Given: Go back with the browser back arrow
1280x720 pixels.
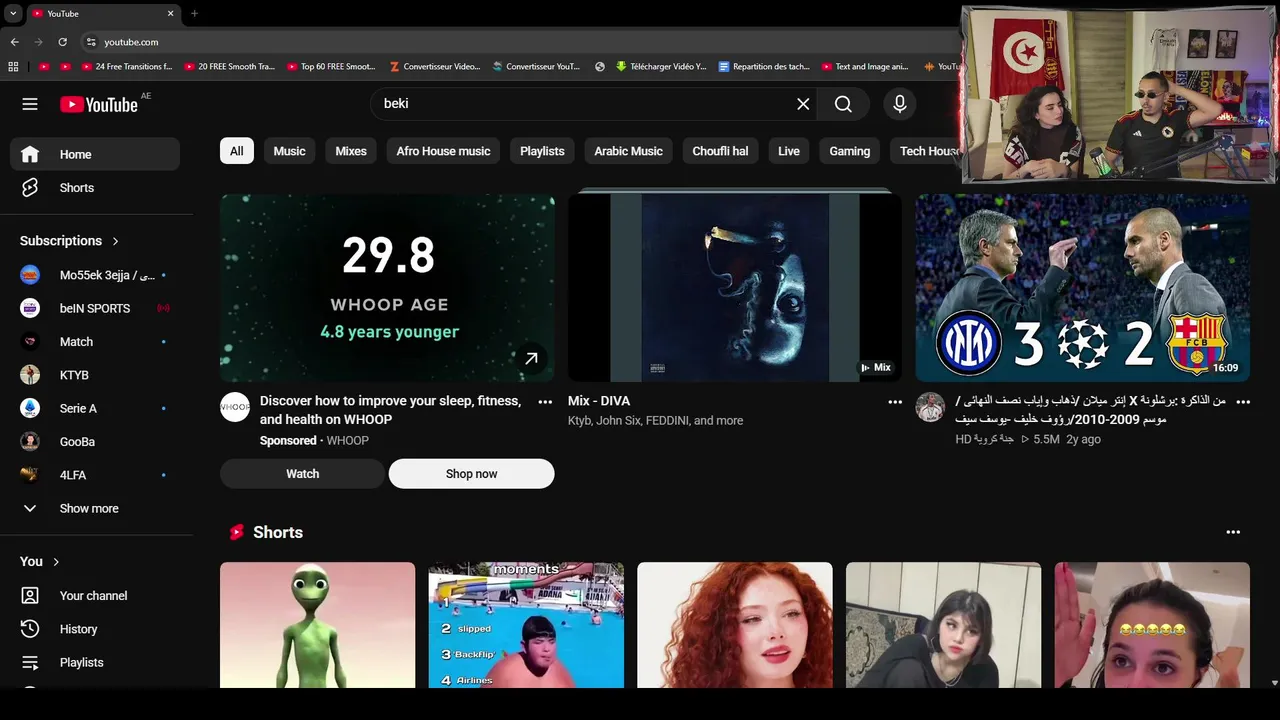Looking at the screenshot, I should pos(14,42).
